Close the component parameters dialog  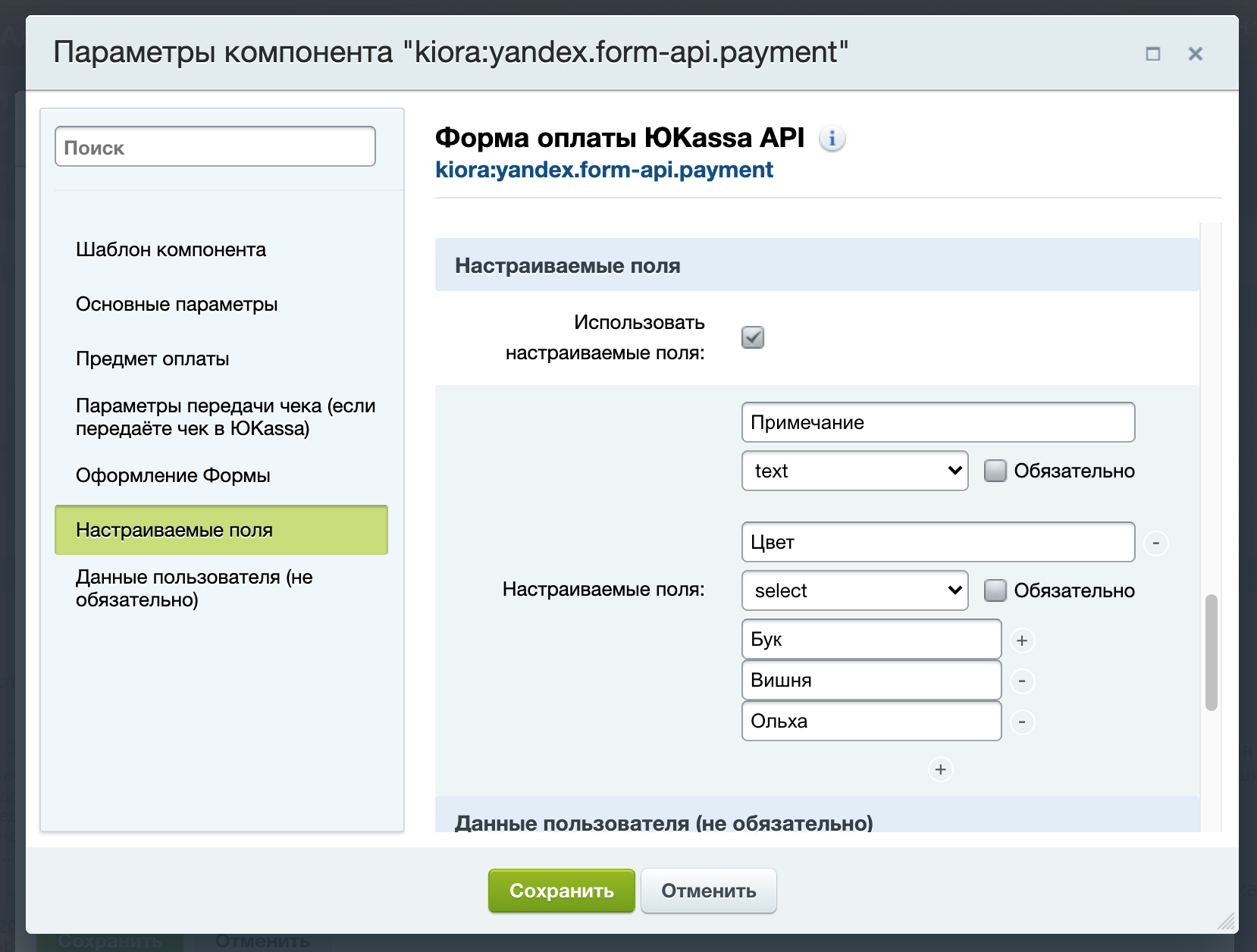[1195, 54]
